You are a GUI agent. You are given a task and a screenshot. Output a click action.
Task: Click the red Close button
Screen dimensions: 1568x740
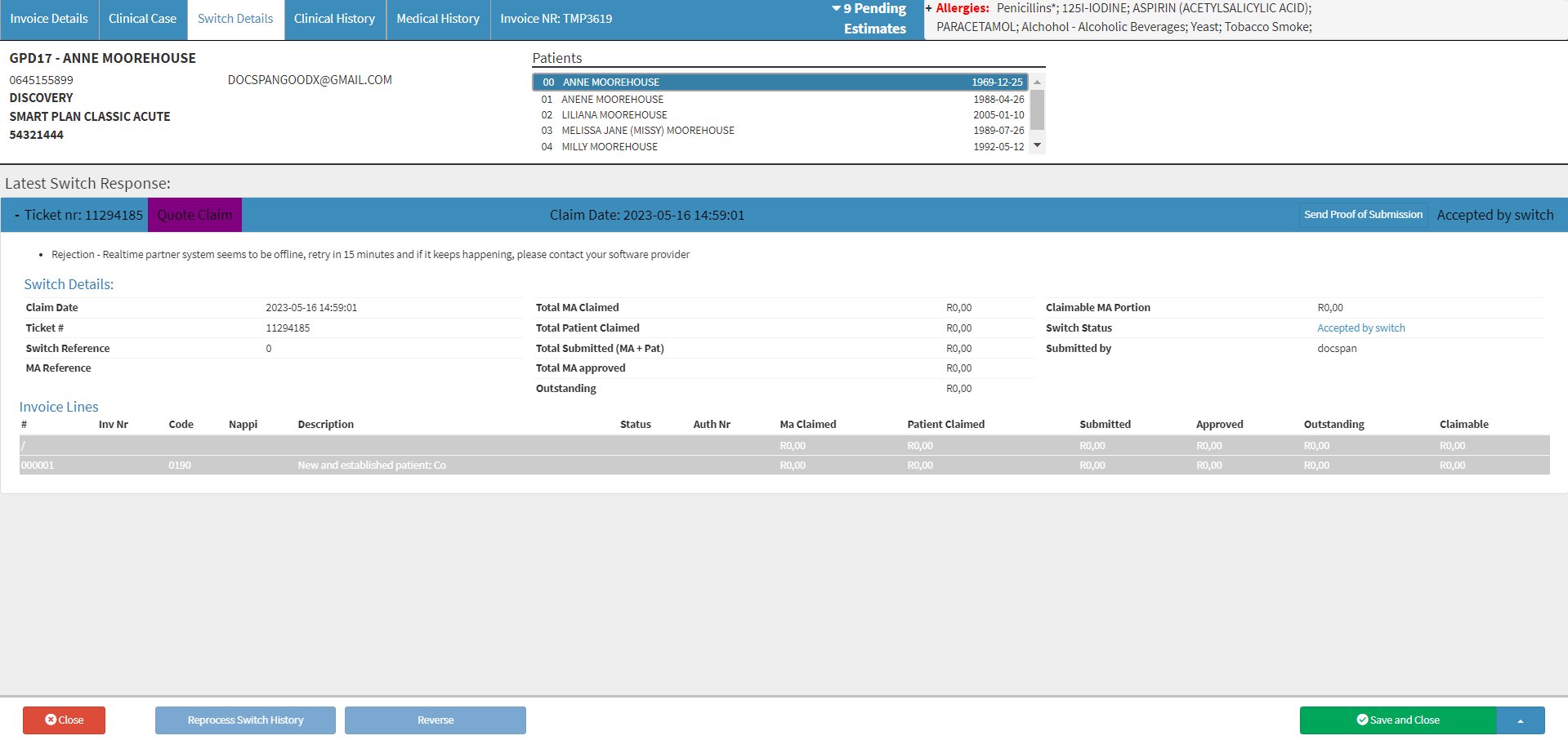tap(64, 720)
